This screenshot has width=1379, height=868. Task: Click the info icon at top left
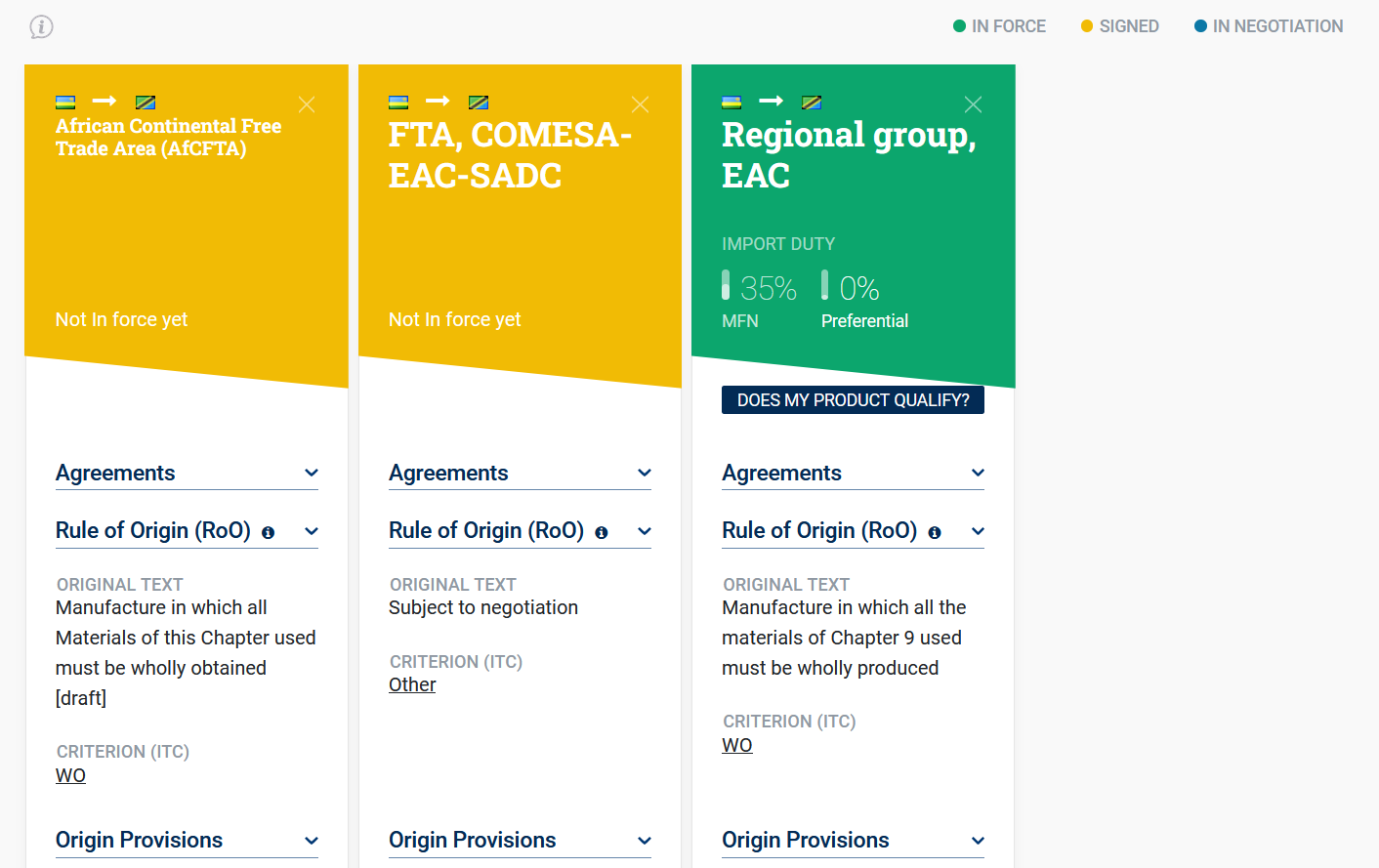coord(41,27)
